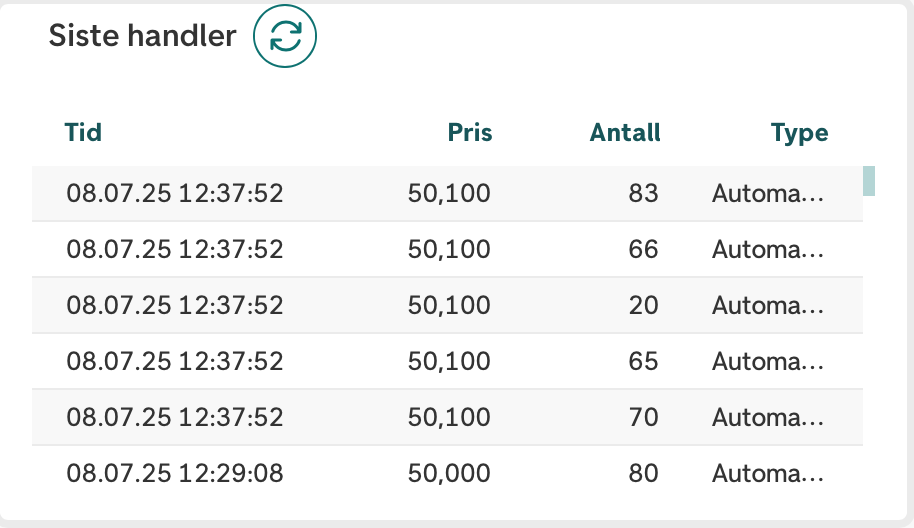914x528 pixels.
Task: Sort trades by Tid column
Action: click(x=83, y=132)
